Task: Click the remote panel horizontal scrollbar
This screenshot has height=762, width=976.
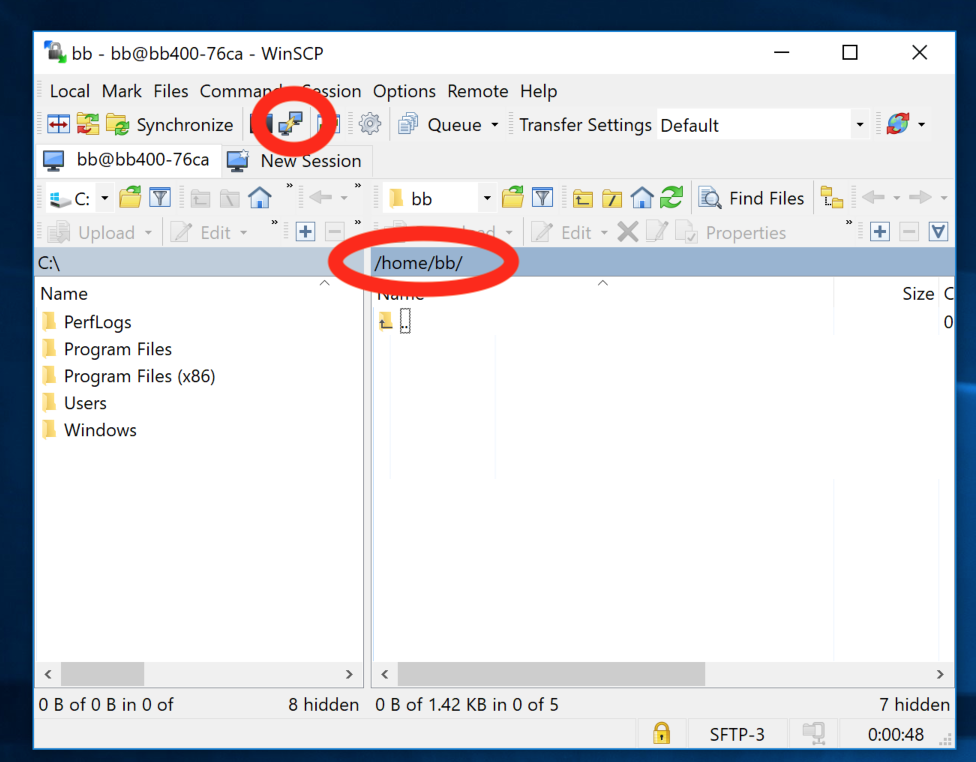Action: pyautogui.click(x=551, y=674)
